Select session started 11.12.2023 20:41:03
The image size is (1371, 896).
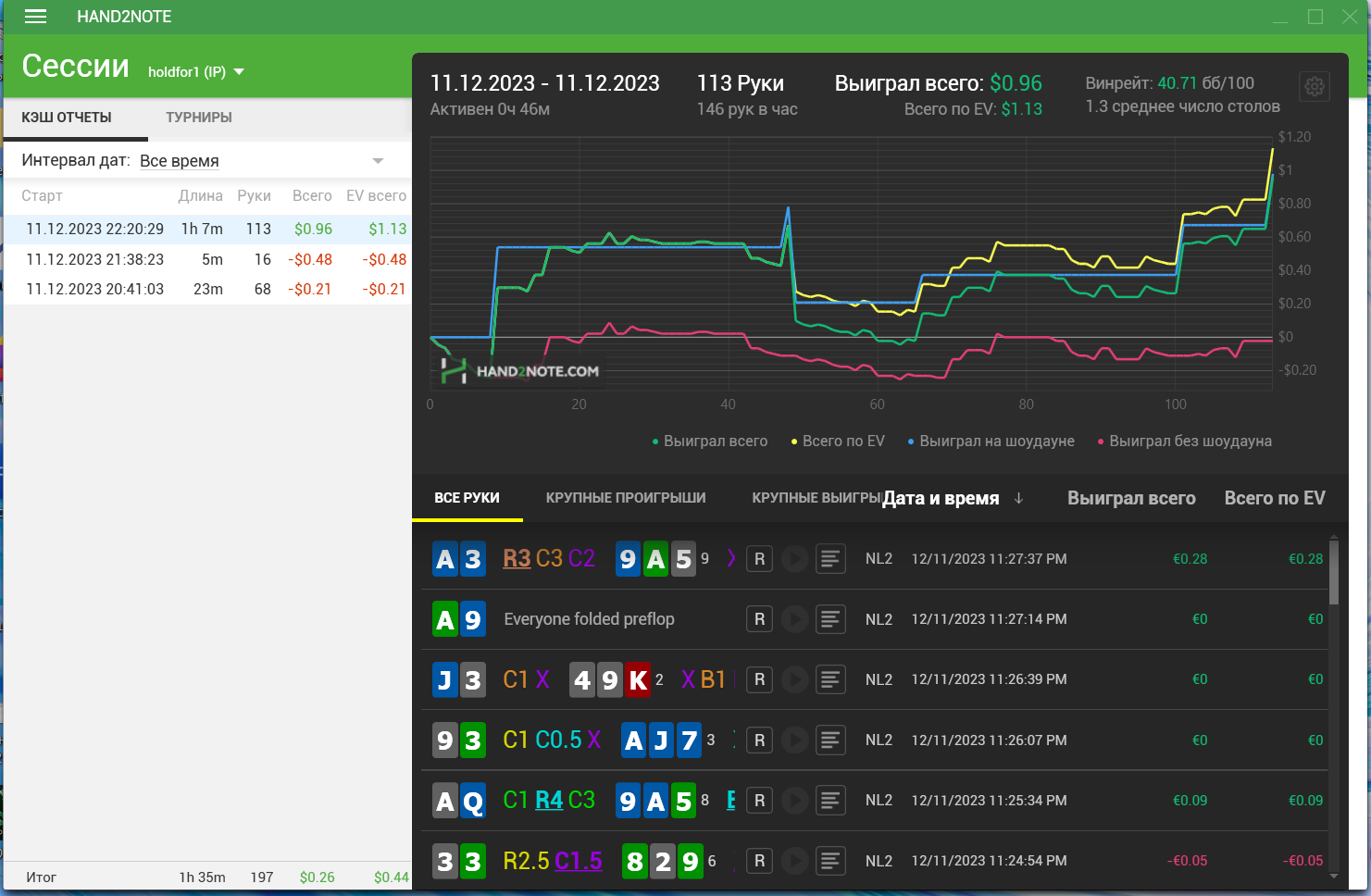[207, 289]
